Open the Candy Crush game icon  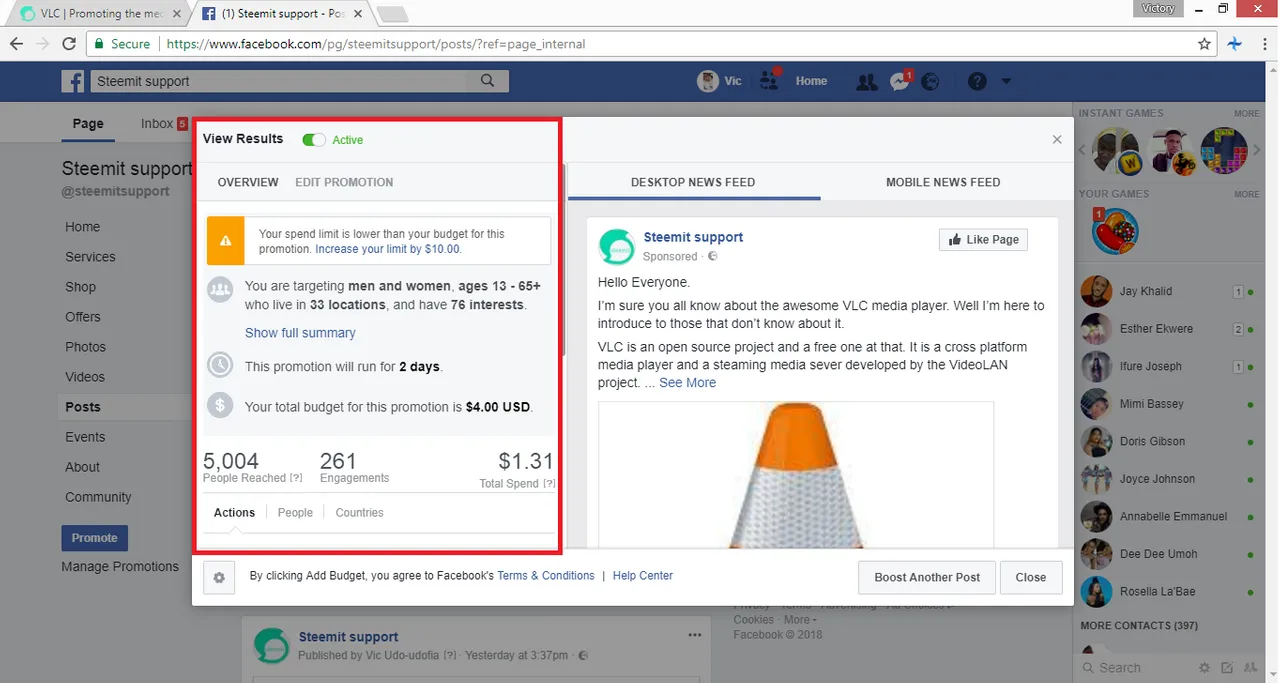click(1115, 231)
